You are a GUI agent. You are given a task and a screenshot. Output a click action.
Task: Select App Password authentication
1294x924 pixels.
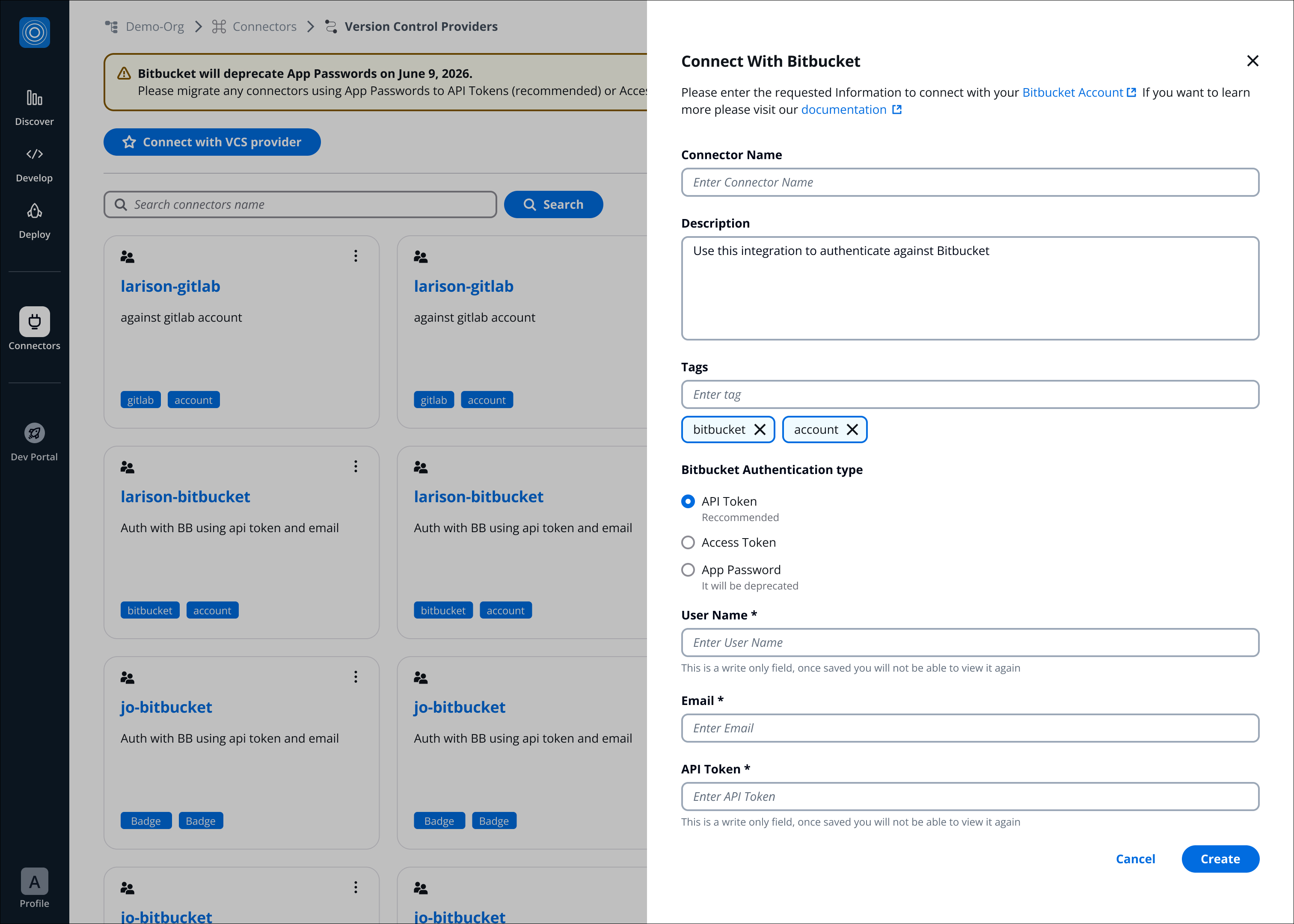point(688,569)
